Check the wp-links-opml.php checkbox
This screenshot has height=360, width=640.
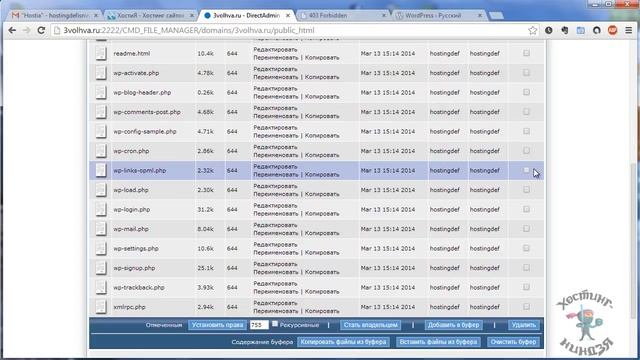(x=526, y=170)
